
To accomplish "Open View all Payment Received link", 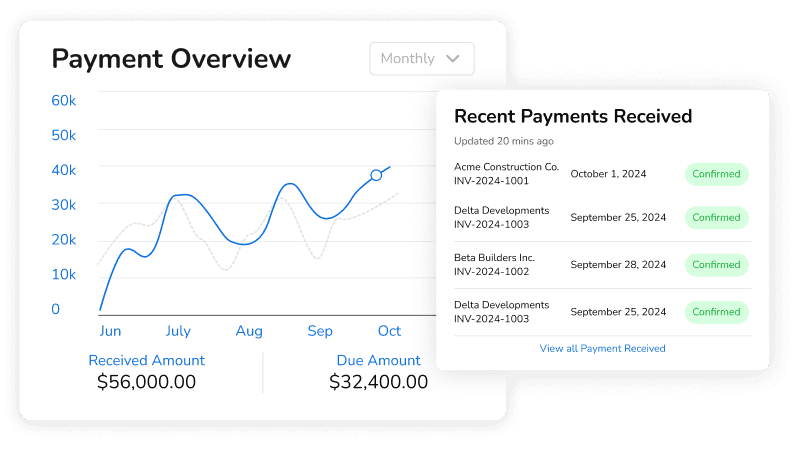I will click(x=602, y=348).
